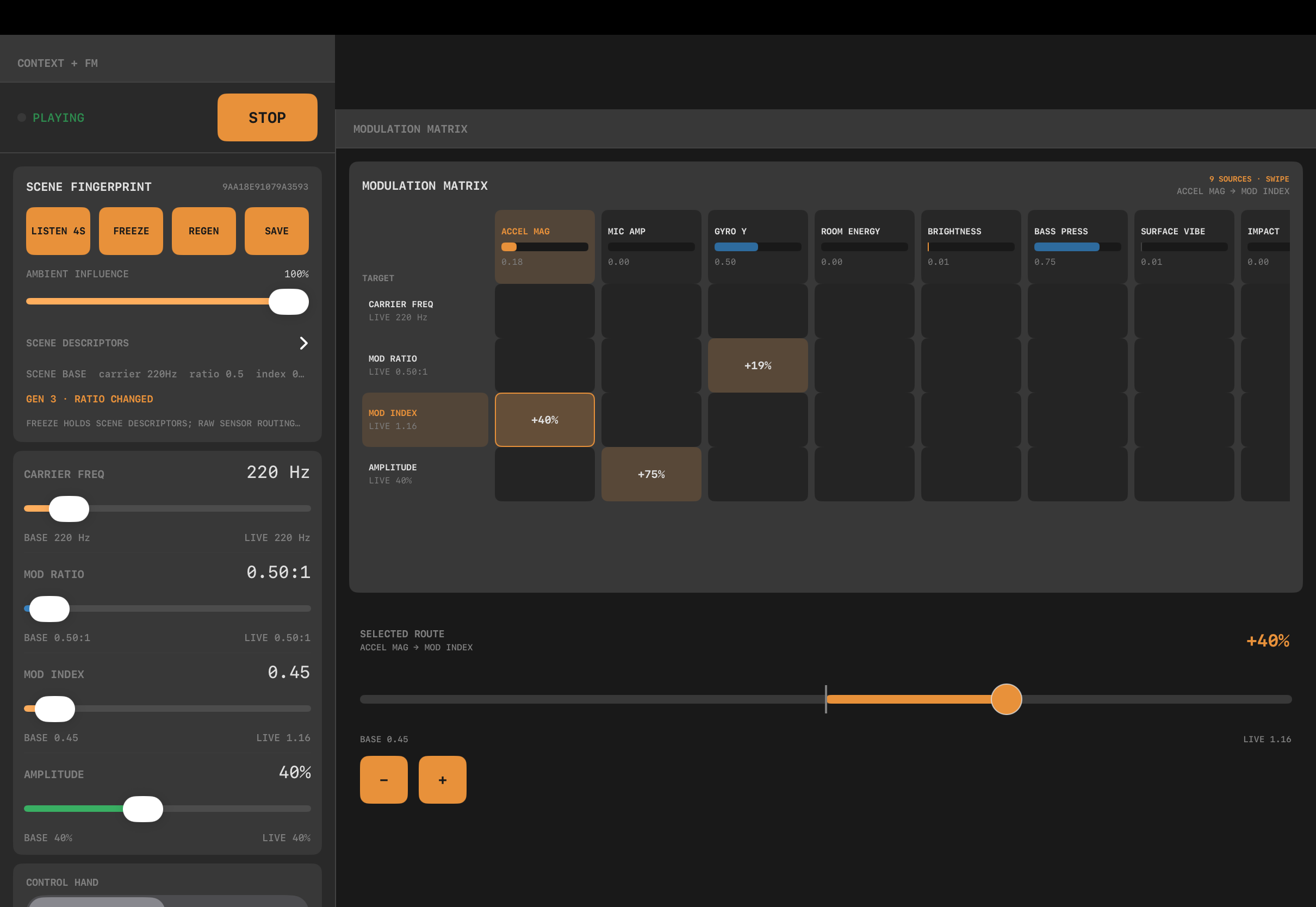Click the Selected Route orange slider knob
Image resolution: width=1316 pixels, height=907 pixels.
point(1007,699)
